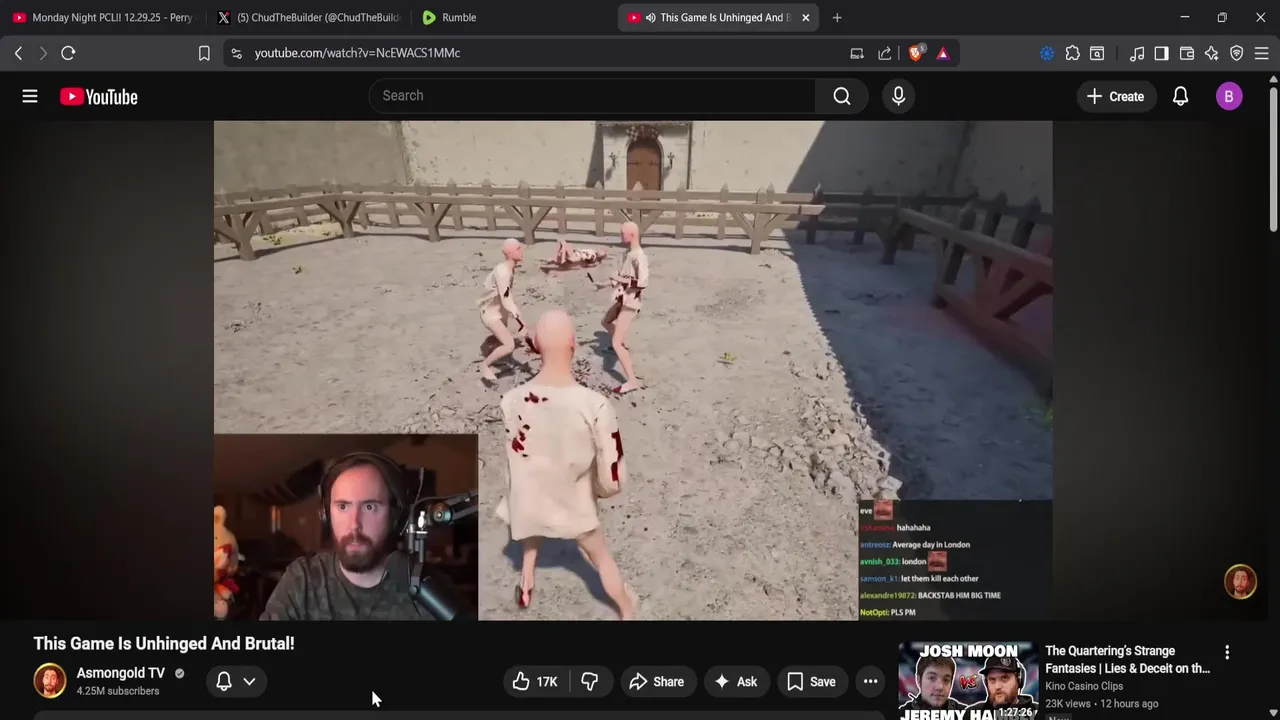Switch to ChudTheBuilder X tab

click(x=309, y=17)
